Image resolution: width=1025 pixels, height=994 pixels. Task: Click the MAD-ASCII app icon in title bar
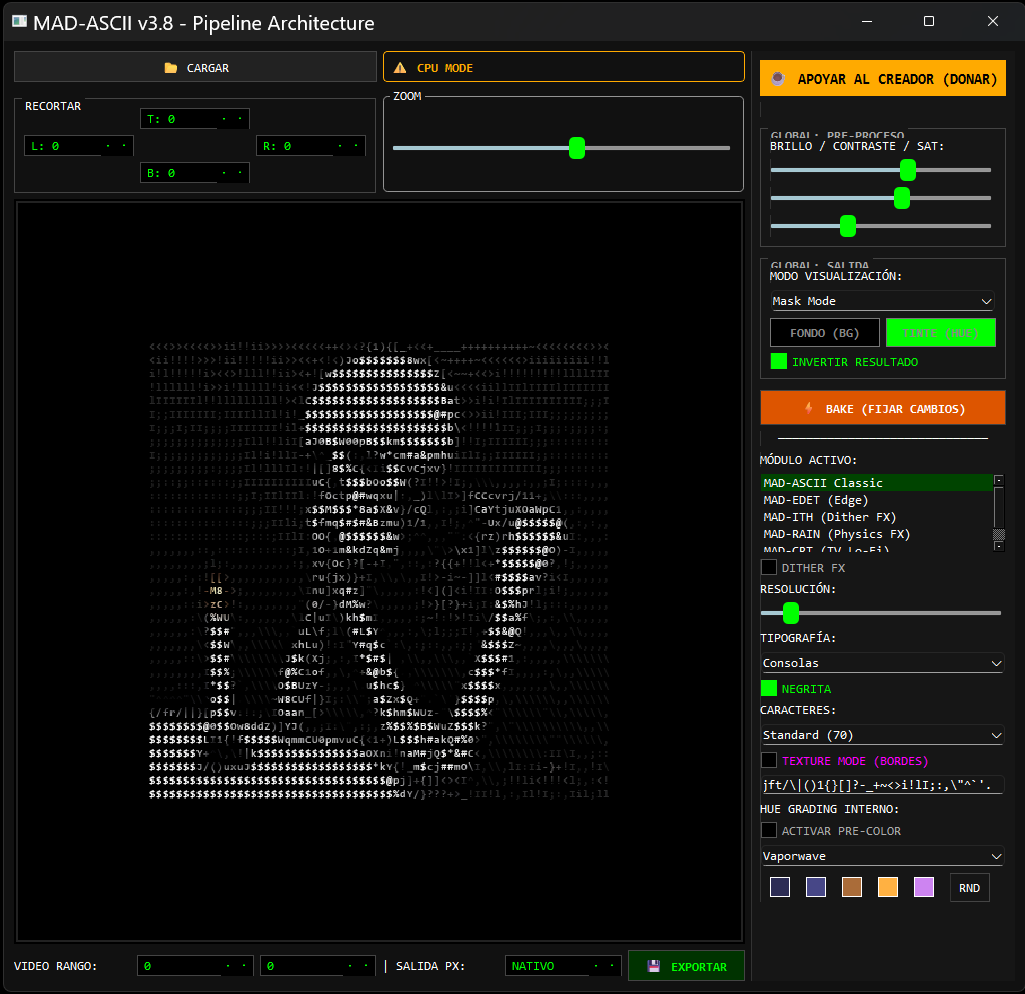pyautogui.click(x=18, y=22)
